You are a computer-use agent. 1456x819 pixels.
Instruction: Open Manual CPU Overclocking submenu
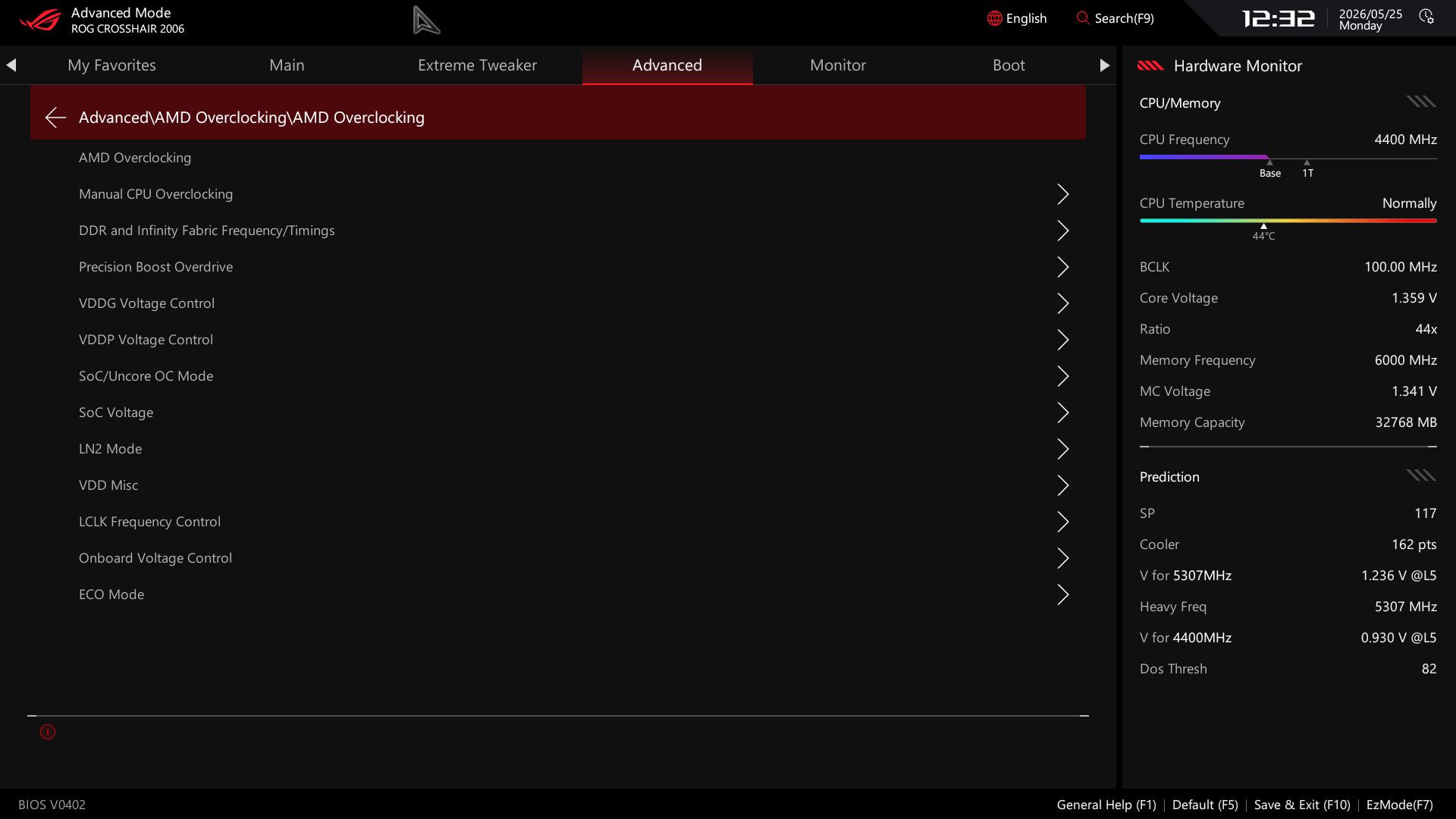coord(558,194)
